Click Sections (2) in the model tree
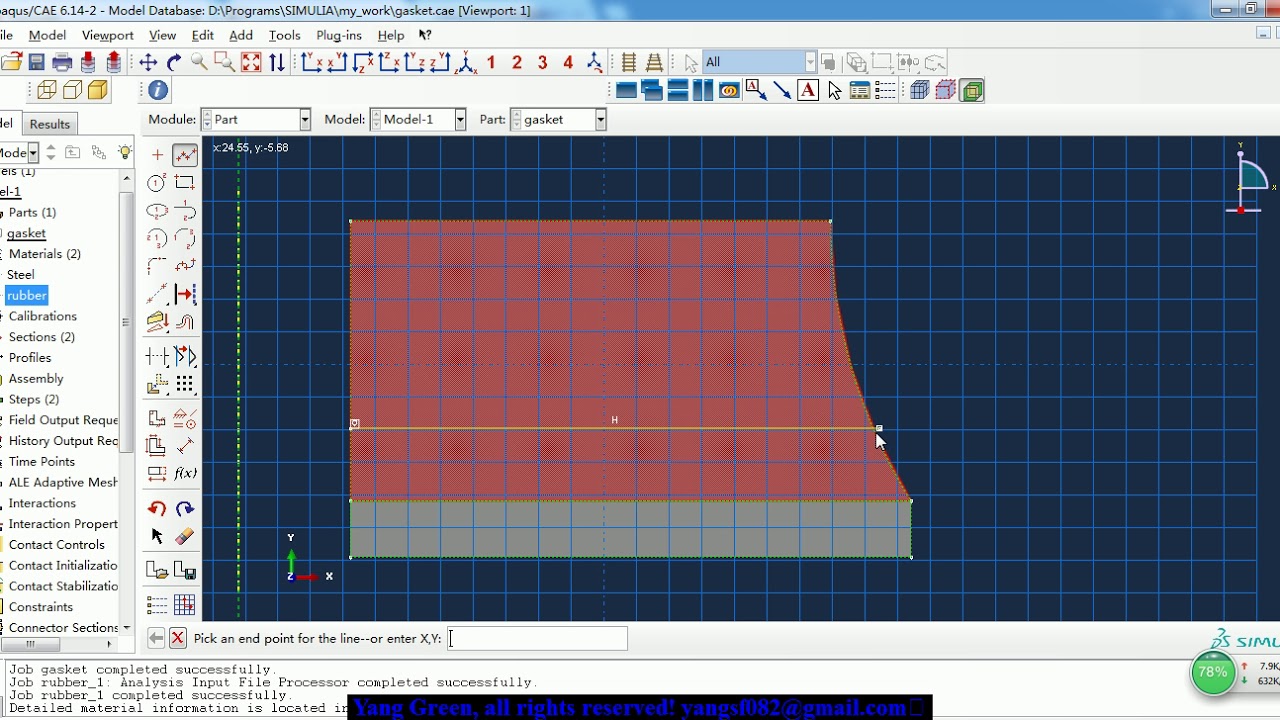This screenshot has width=1280, height=720. (x=42, y=337)
